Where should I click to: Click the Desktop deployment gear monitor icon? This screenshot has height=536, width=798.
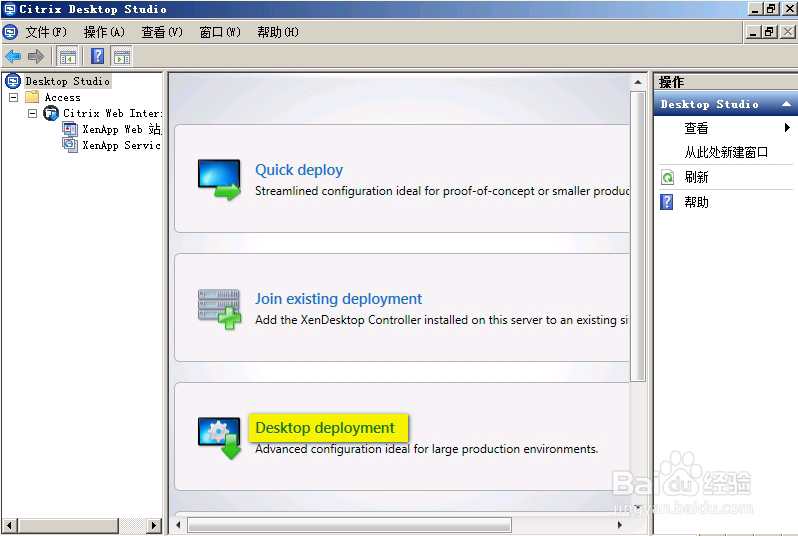tap(219, 438)
